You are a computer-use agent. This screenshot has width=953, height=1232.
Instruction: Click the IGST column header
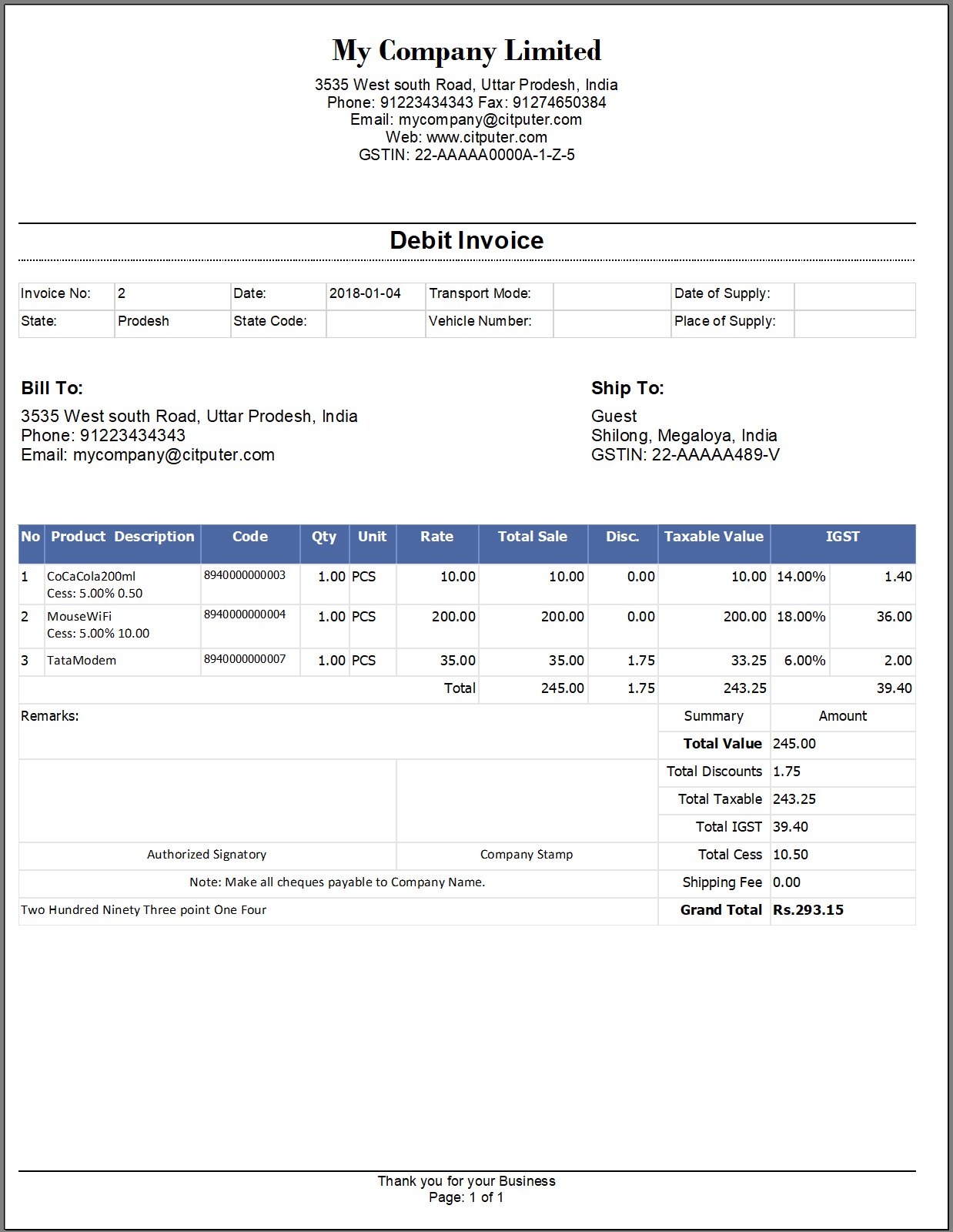(x=843, y=537)
